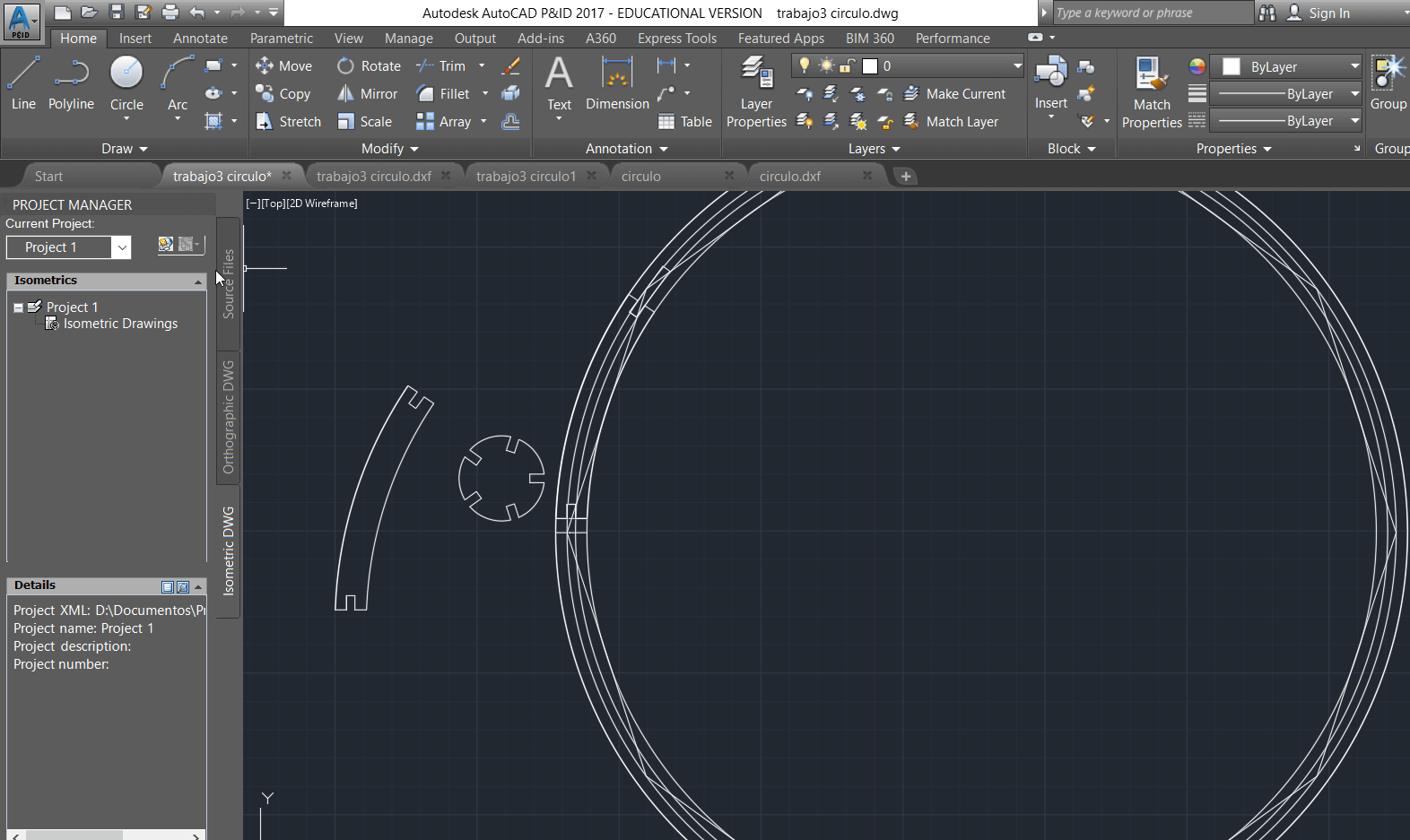
Task: Toggle layer 0 on/off lightbulb
Action: click(805, 65)
